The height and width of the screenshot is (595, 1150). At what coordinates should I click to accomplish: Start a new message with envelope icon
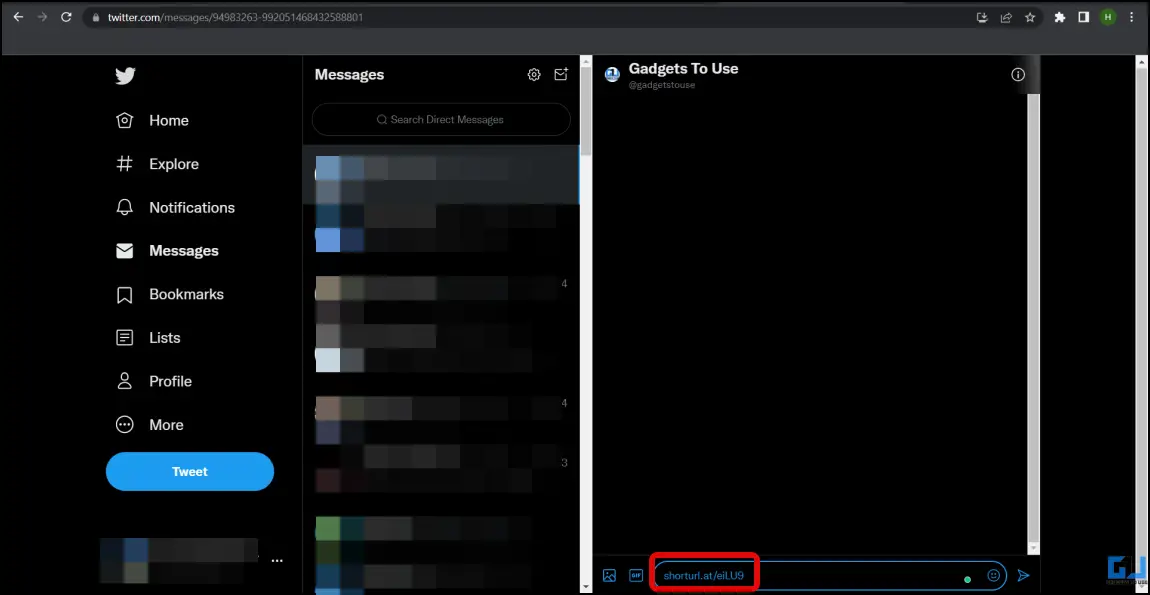[561, 75]
